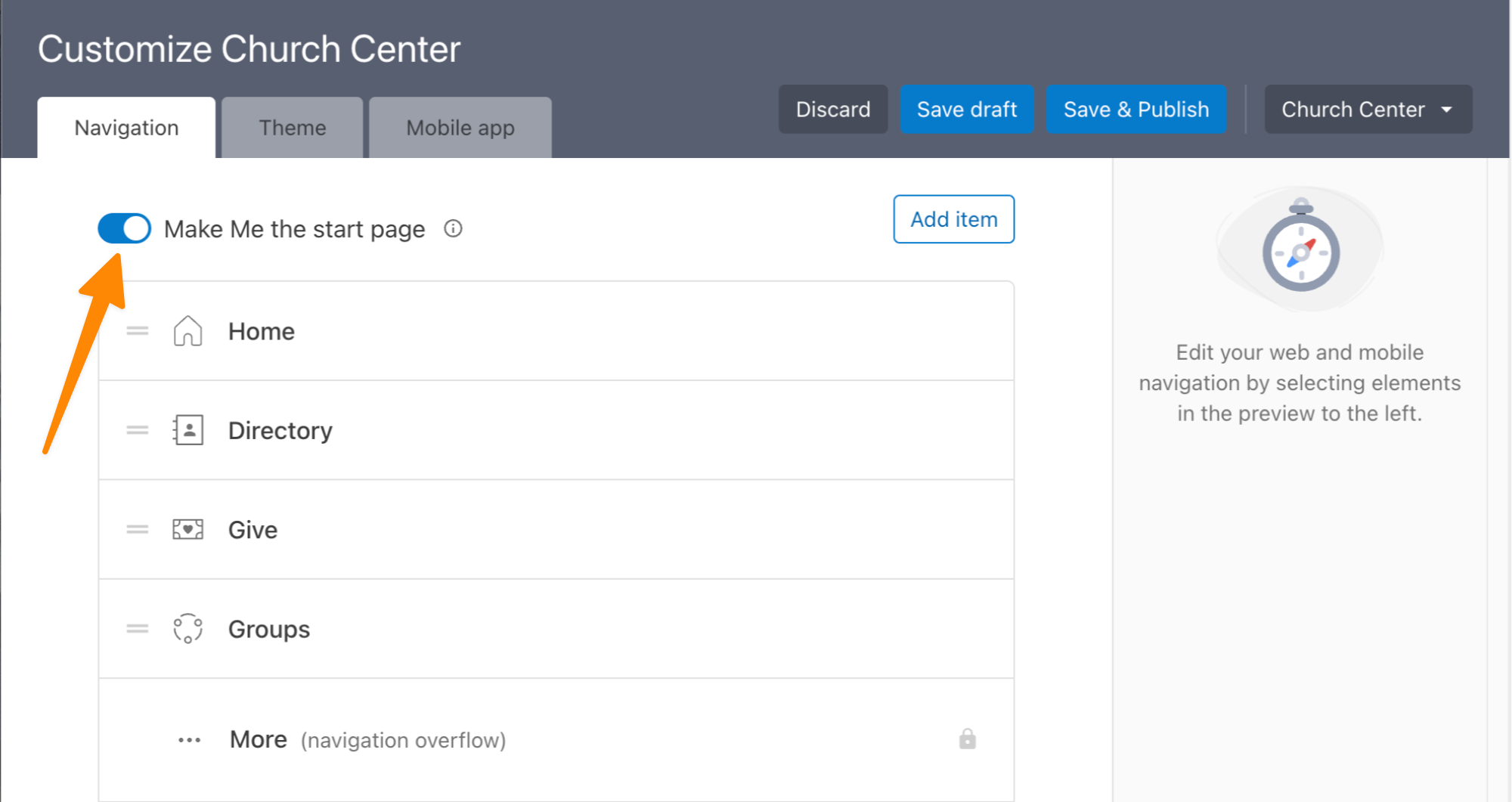
Task: Click the Customize Church Center heading
Action: click(249, 49)
